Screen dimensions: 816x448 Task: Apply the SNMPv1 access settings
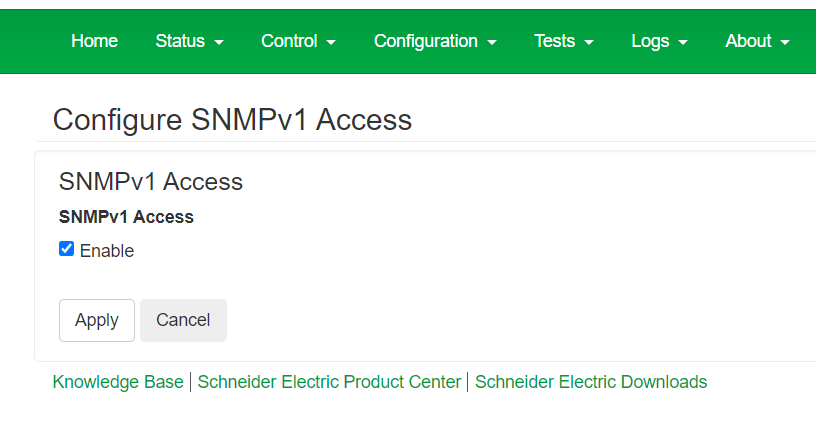tap(97, 320)
